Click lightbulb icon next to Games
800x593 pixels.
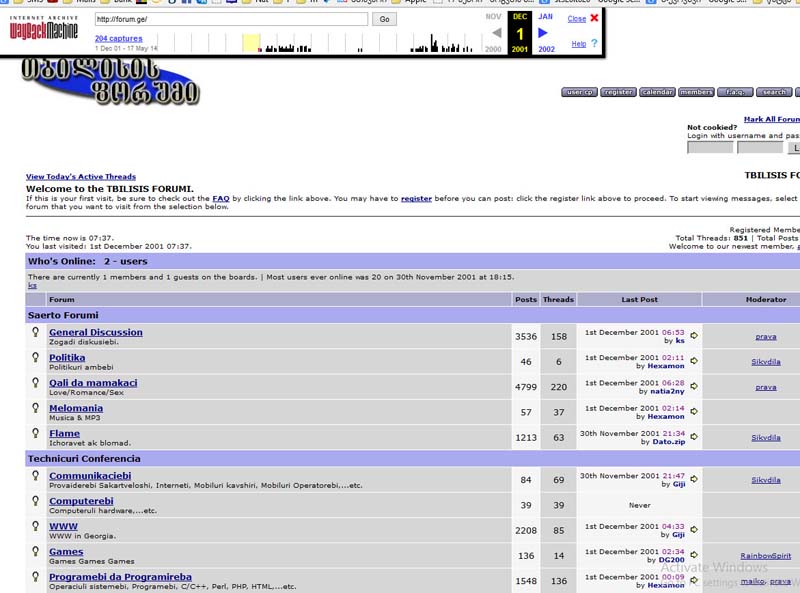35,551
